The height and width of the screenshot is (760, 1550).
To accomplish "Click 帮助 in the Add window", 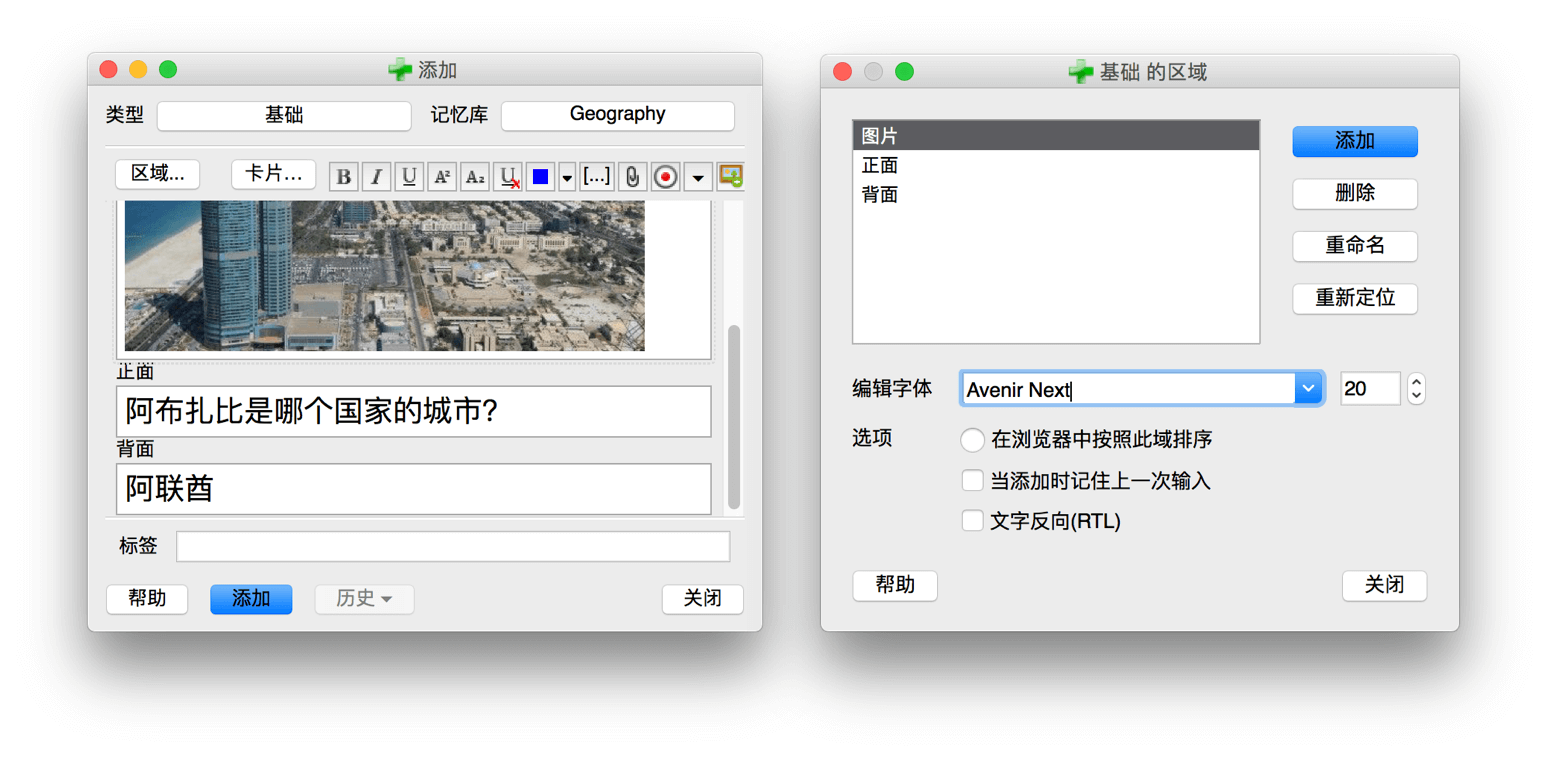I will 148,599.
